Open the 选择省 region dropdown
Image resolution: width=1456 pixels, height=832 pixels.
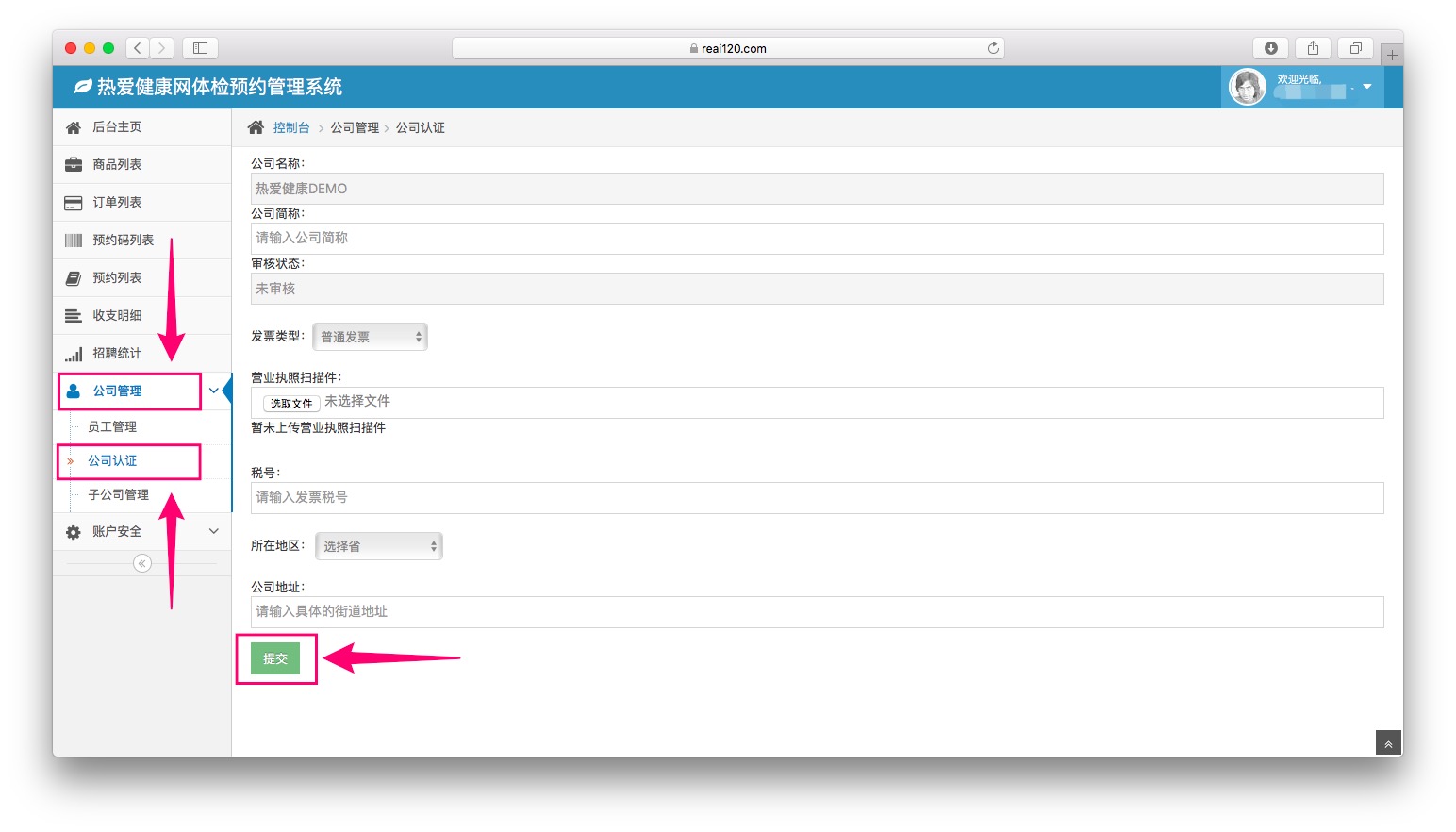pyautogui.click(x=378, y=546)
